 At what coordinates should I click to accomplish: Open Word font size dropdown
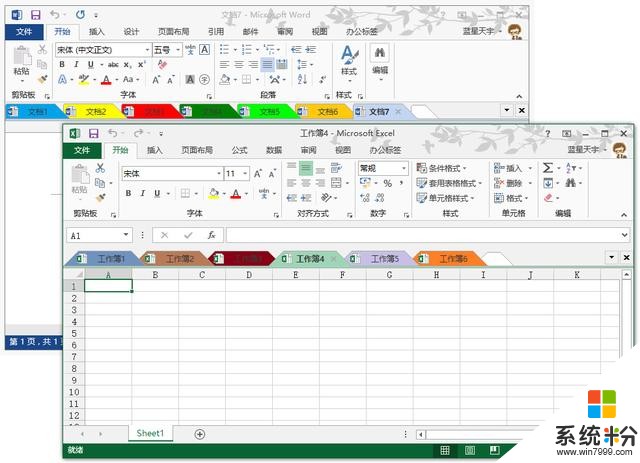(x=178, y=49)
